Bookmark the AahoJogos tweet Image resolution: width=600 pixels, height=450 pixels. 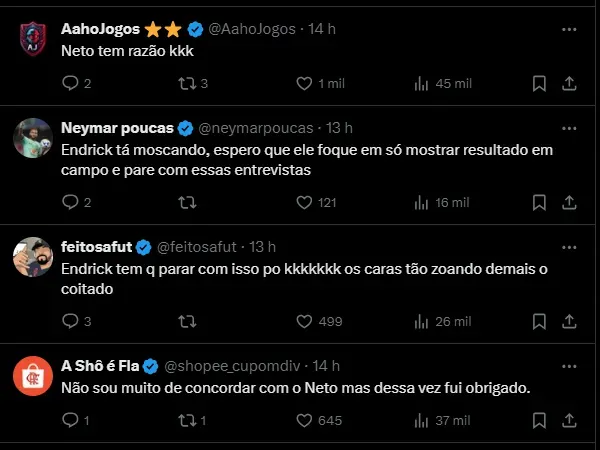tap(539, 84)
